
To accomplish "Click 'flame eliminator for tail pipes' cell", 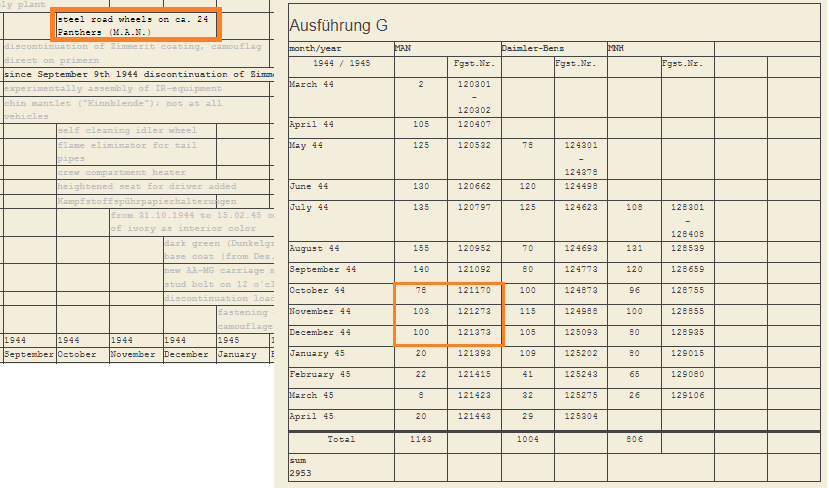I will (x=136, y=152).
